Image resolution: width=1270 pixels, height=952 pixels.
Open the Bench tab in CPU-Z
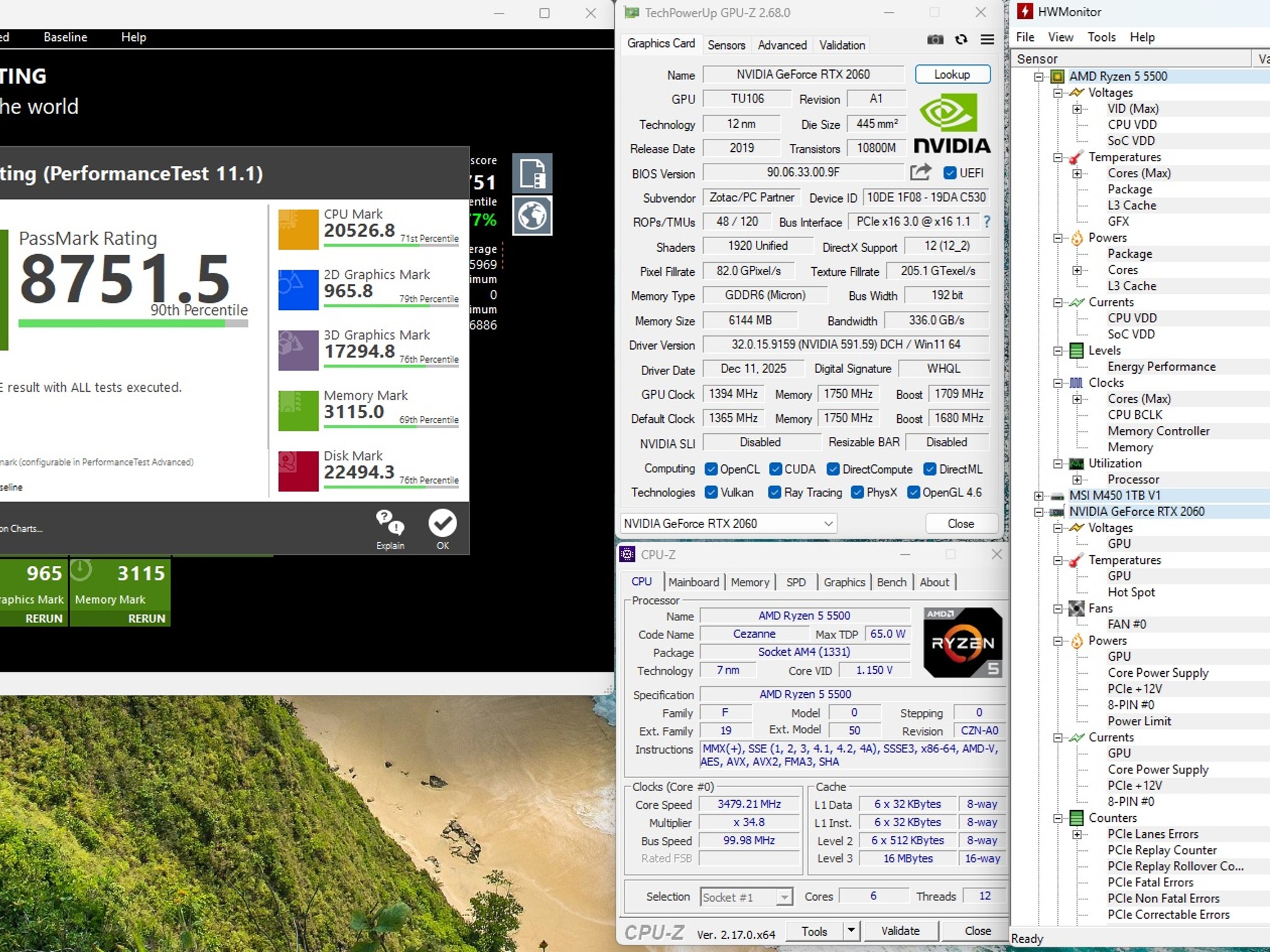tap(891, 582)
